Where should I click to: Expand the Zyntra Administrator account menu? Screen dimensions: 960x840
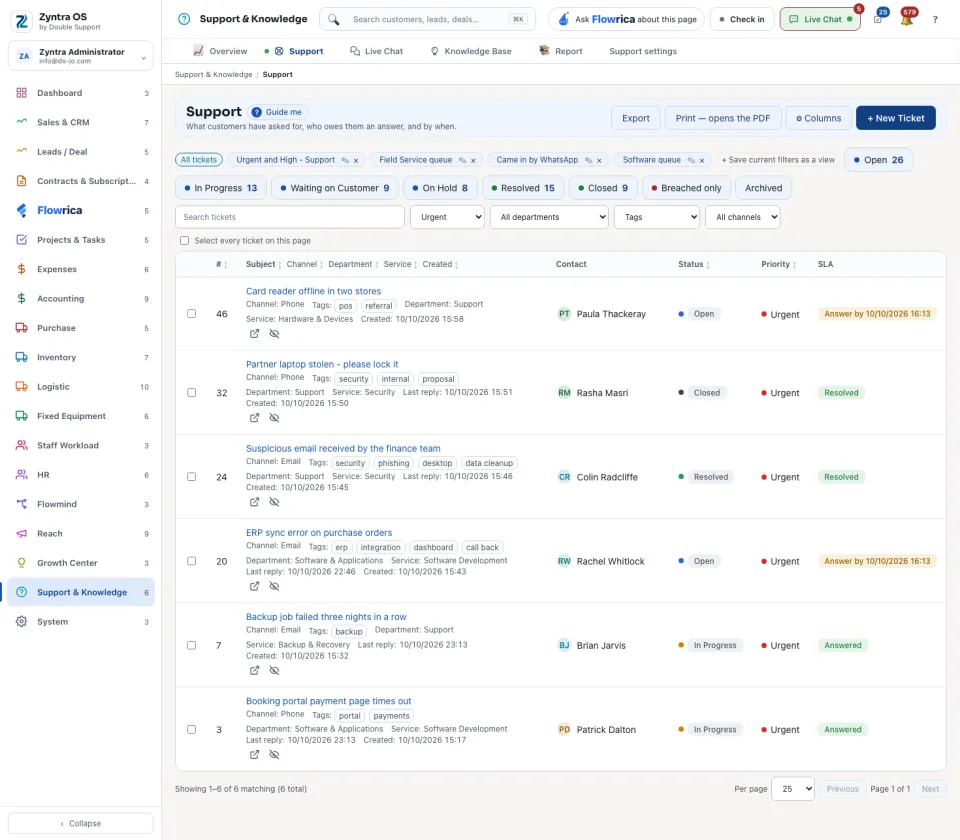[x=81, y=56]
